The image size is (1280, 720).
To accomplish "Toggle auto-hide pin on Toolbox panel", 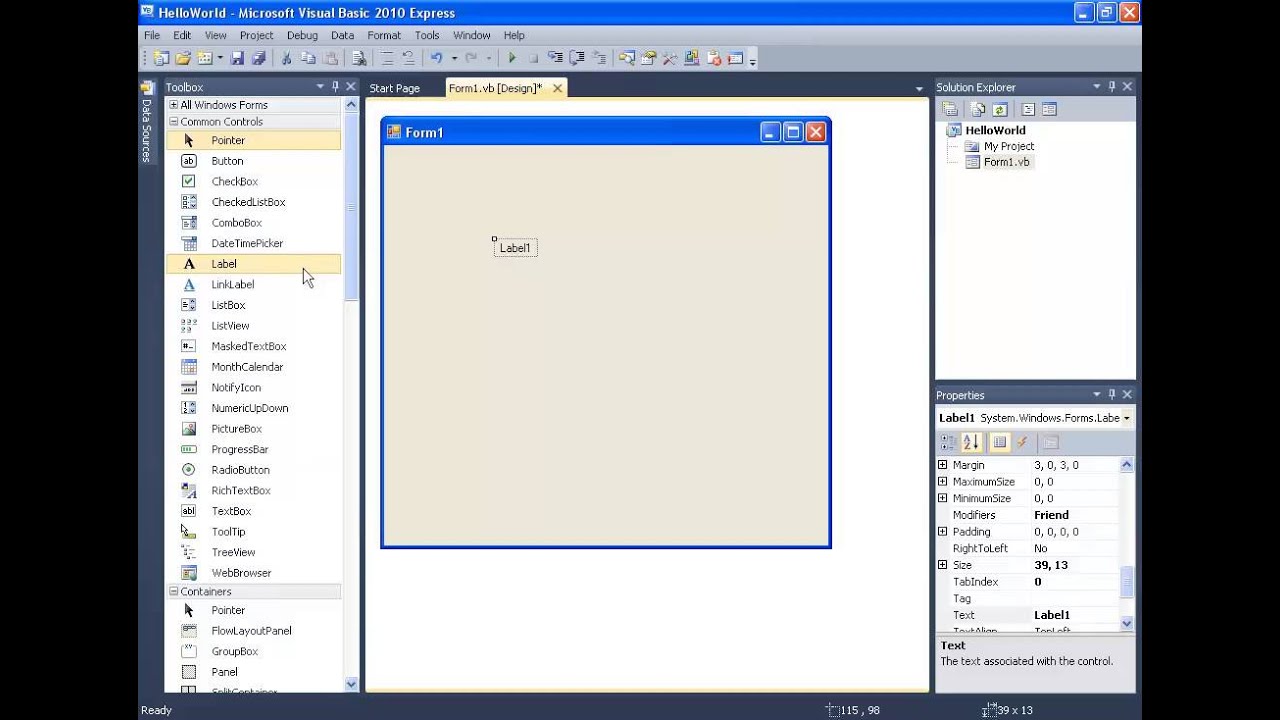I will click(335, 87).
